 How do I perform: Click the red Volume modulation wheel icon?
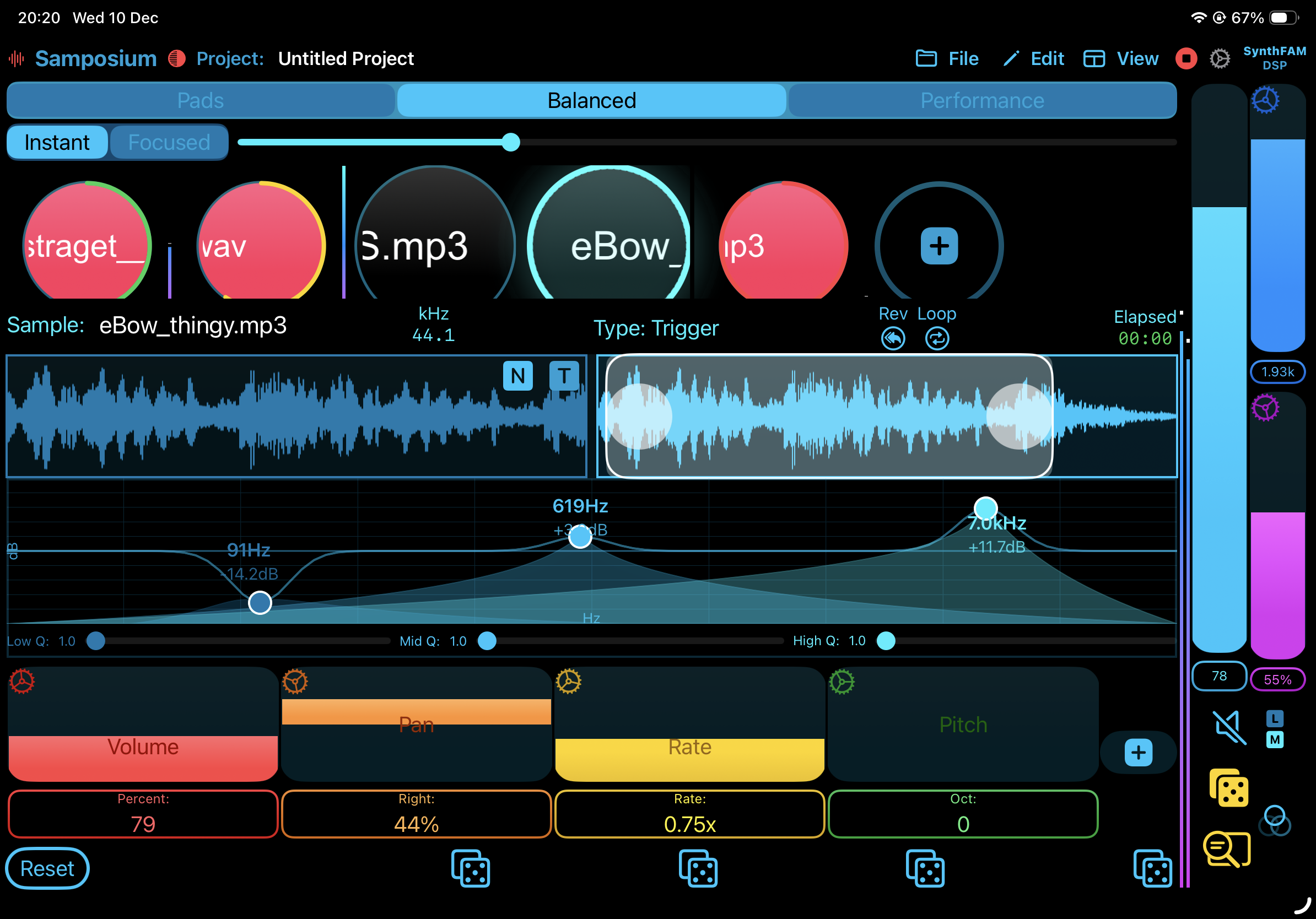point(22,681)
